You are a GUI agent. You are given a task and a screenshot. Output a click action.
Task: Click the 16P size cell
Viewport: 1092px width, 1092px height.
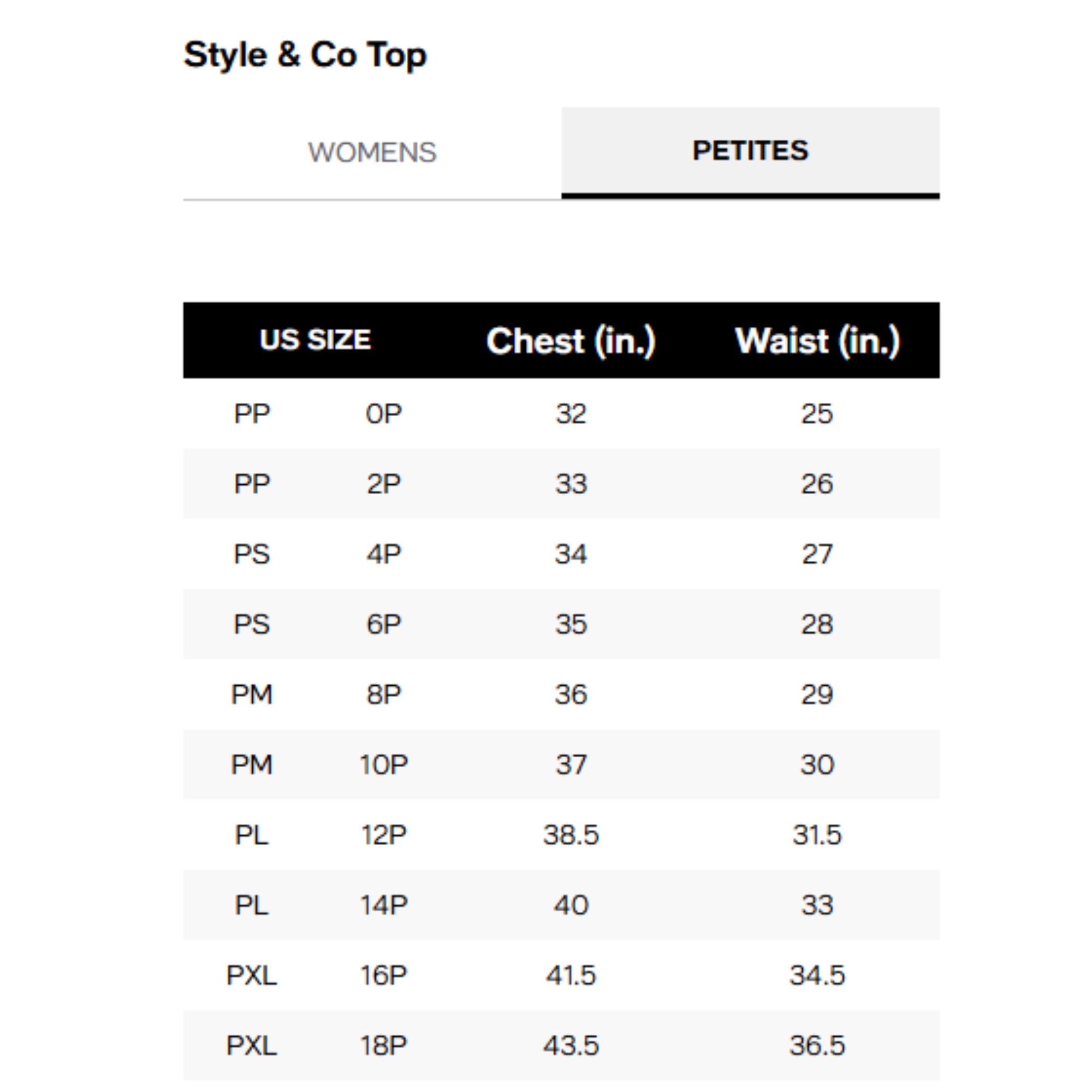[384, 975]
